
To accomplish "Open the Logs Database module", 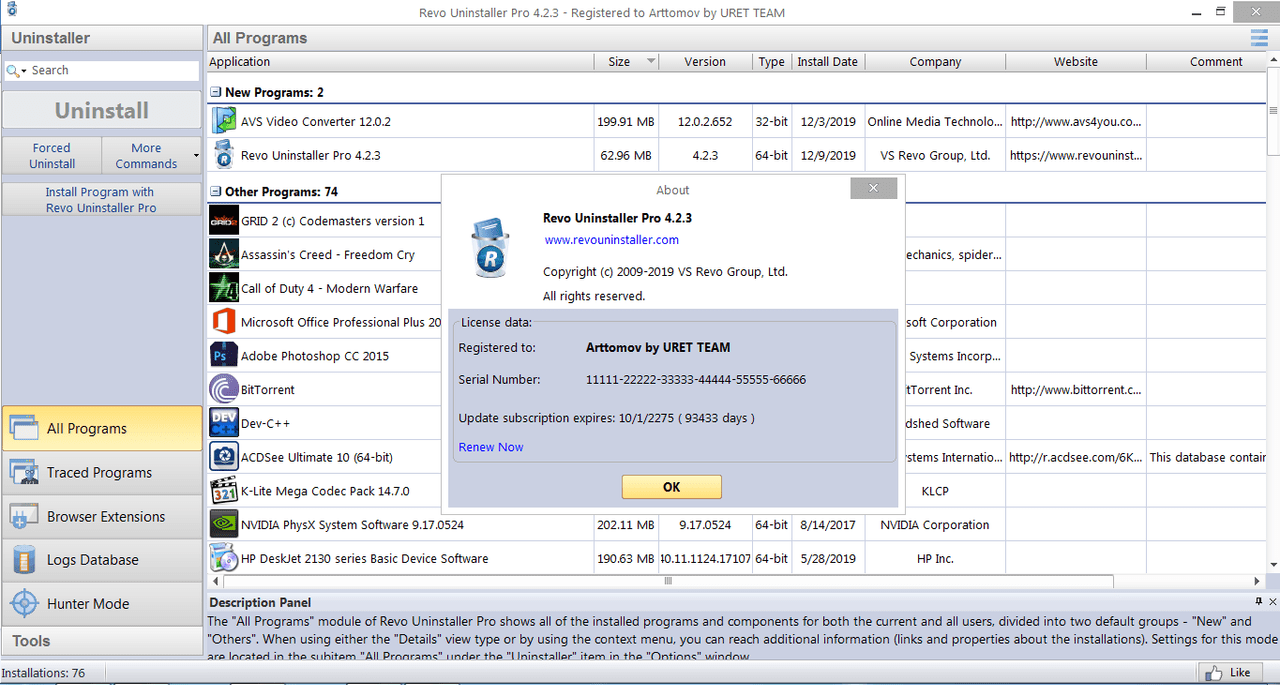I will (x=102, y=560).
